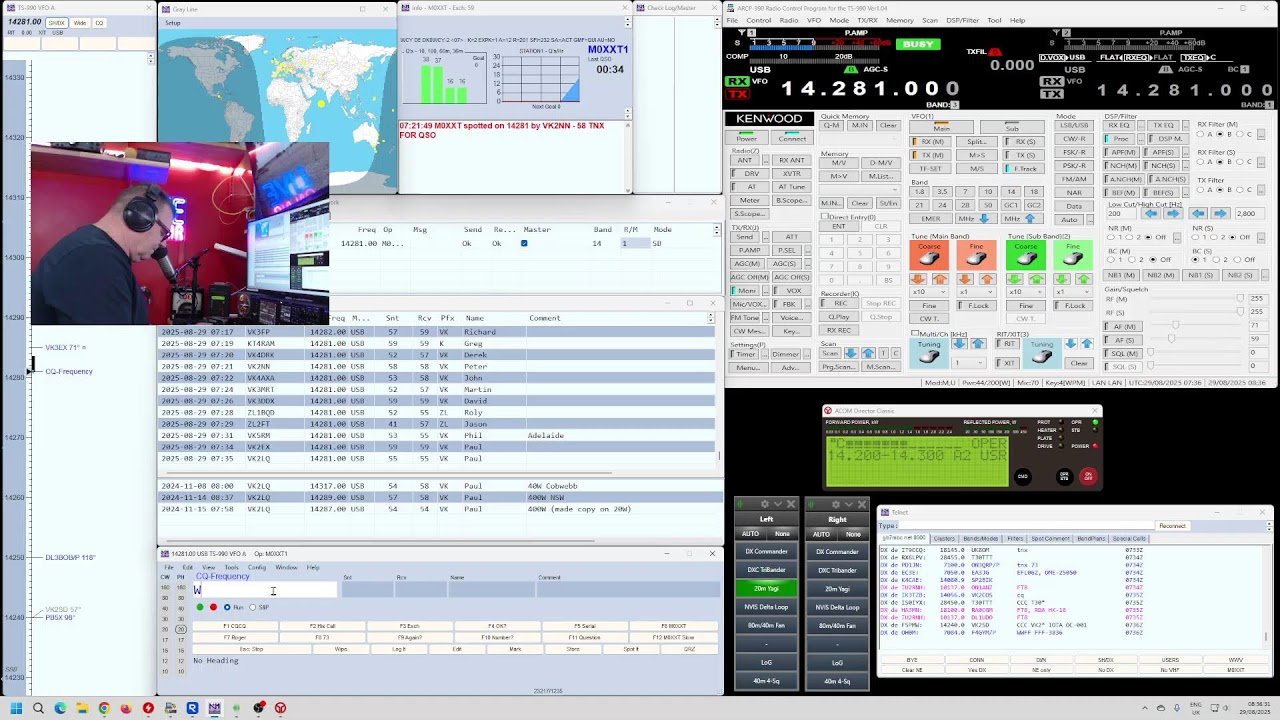Click the Low Cut left blue arrow
This screenshot has height=720, width=1280.
coord(1151,213)
